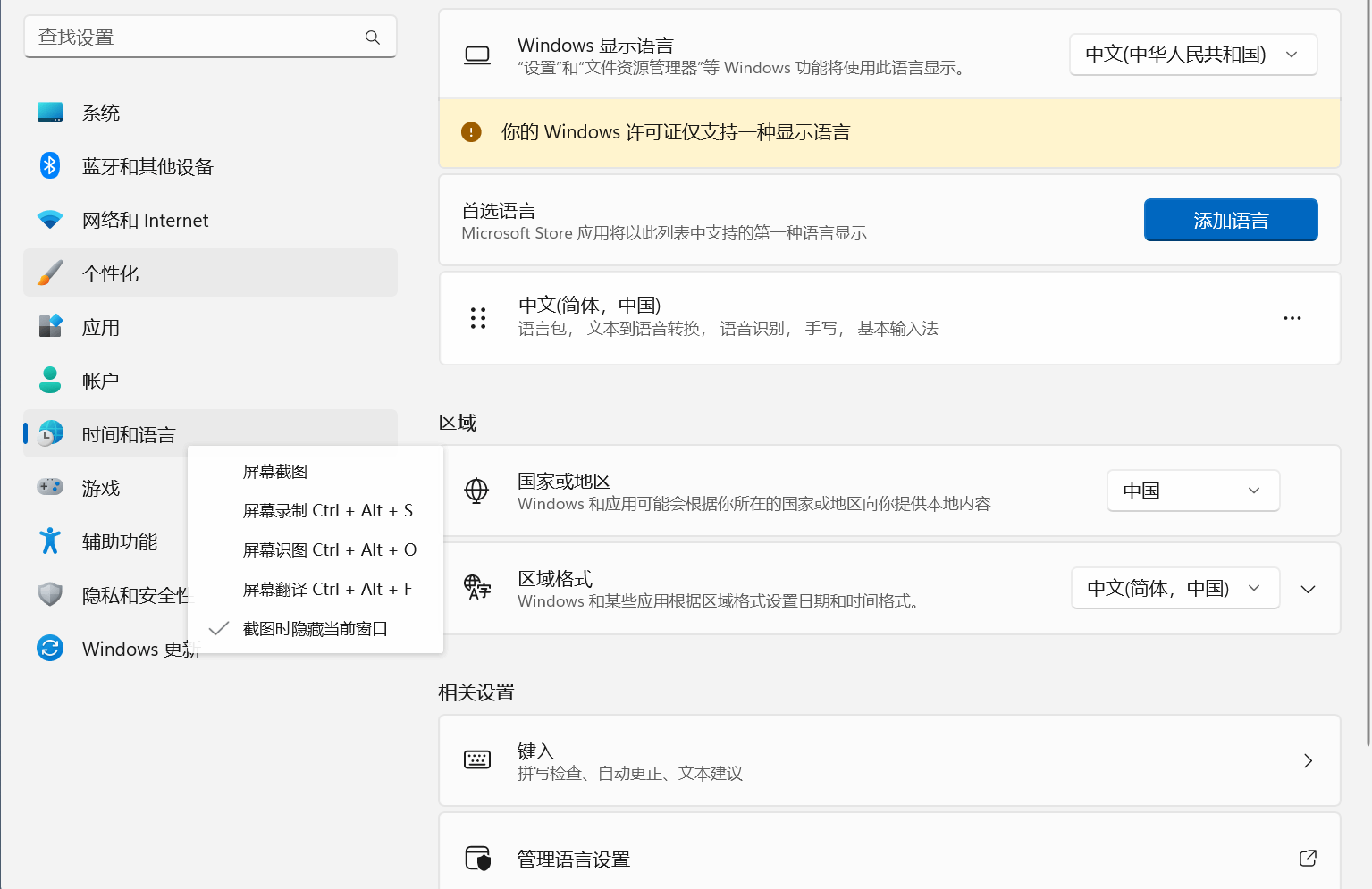Click the search magnifier in 查找设置
This screenshot has width=1372, height=889.
coord(372,37)
